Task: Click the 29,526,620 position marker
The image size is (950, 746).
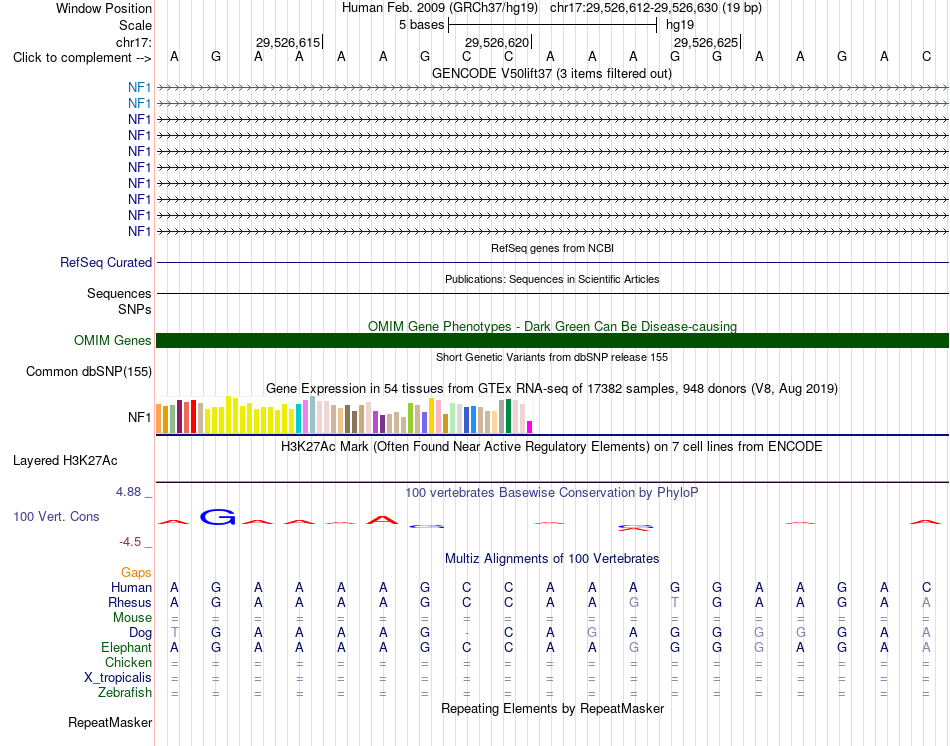Action: [497, 42]
